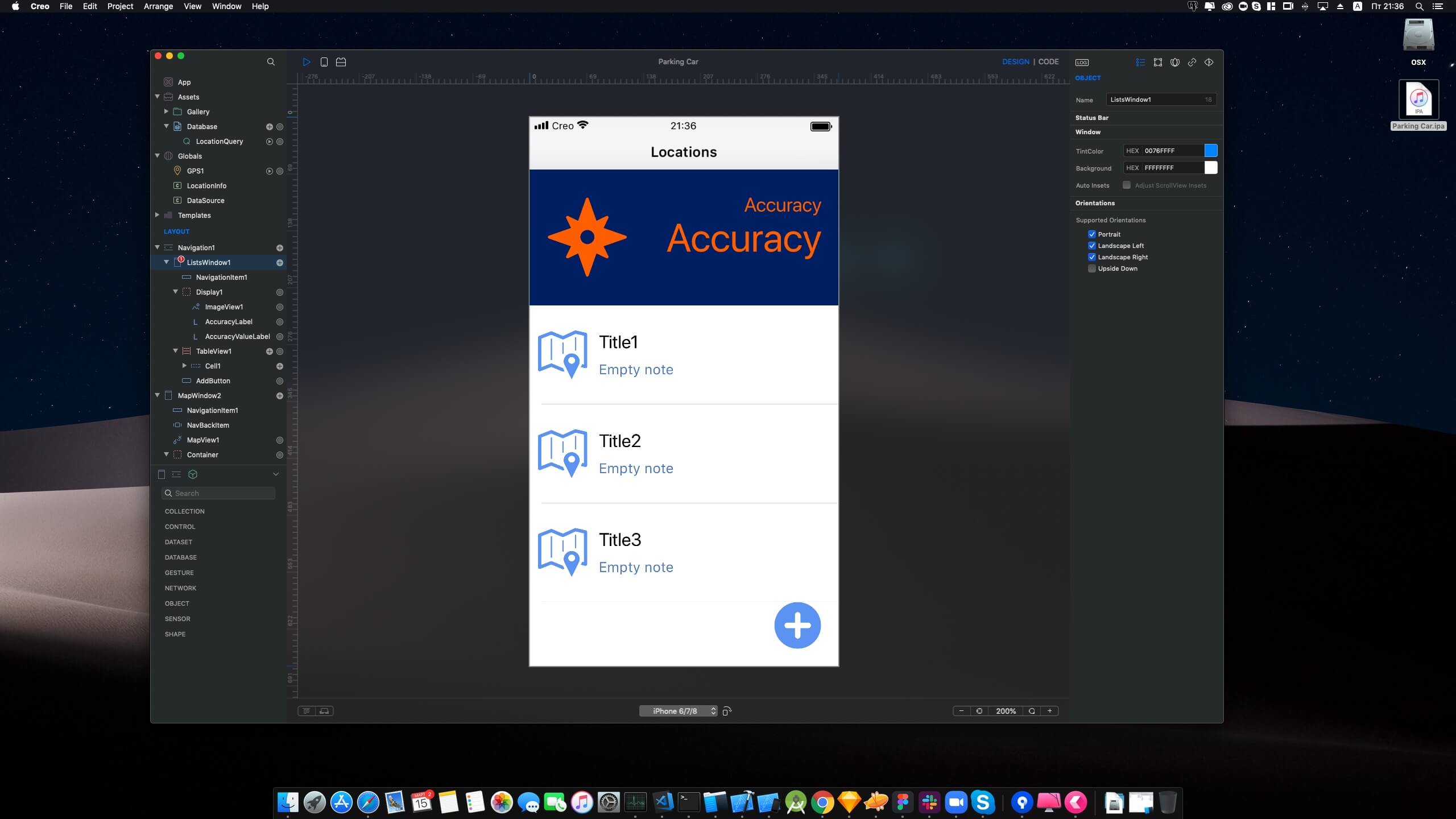The height and width of the screenshot is (819, 1456).
Task: Uncheck the Portrait orientation checkbox
Action: (x=1091, y=234)
